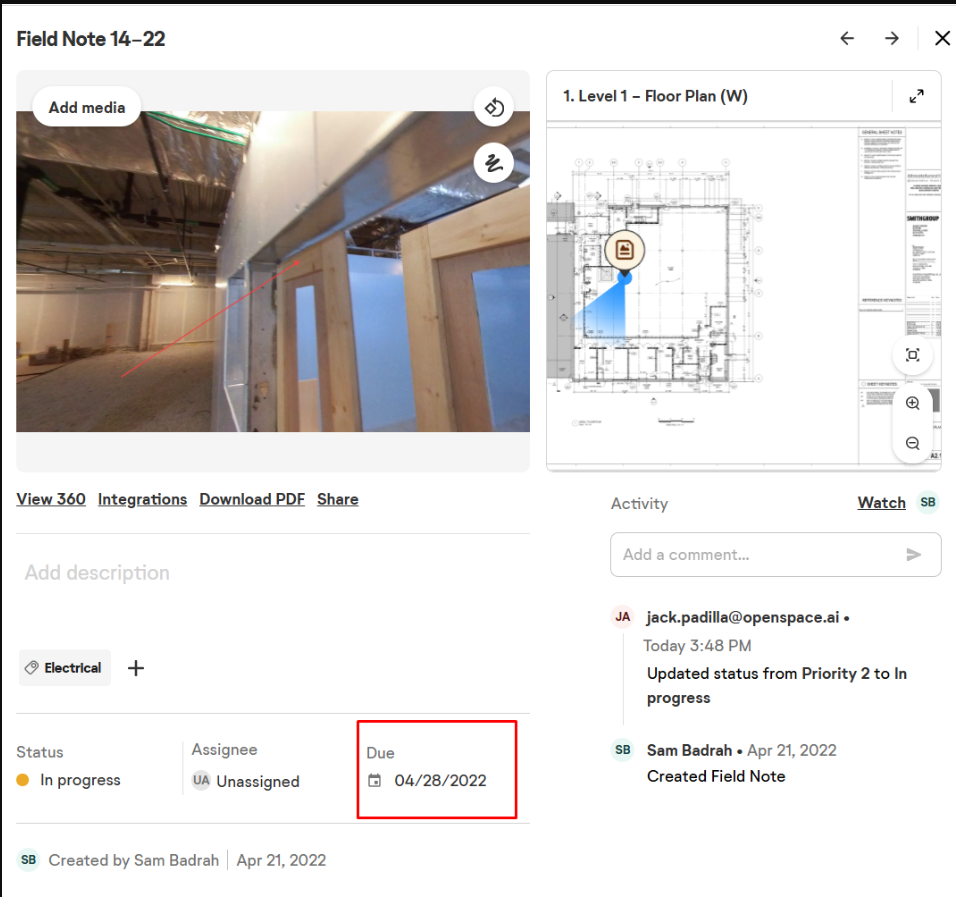956x897 pixels.
Task: Click the View 360 link
Action: [x=51, y=499]
